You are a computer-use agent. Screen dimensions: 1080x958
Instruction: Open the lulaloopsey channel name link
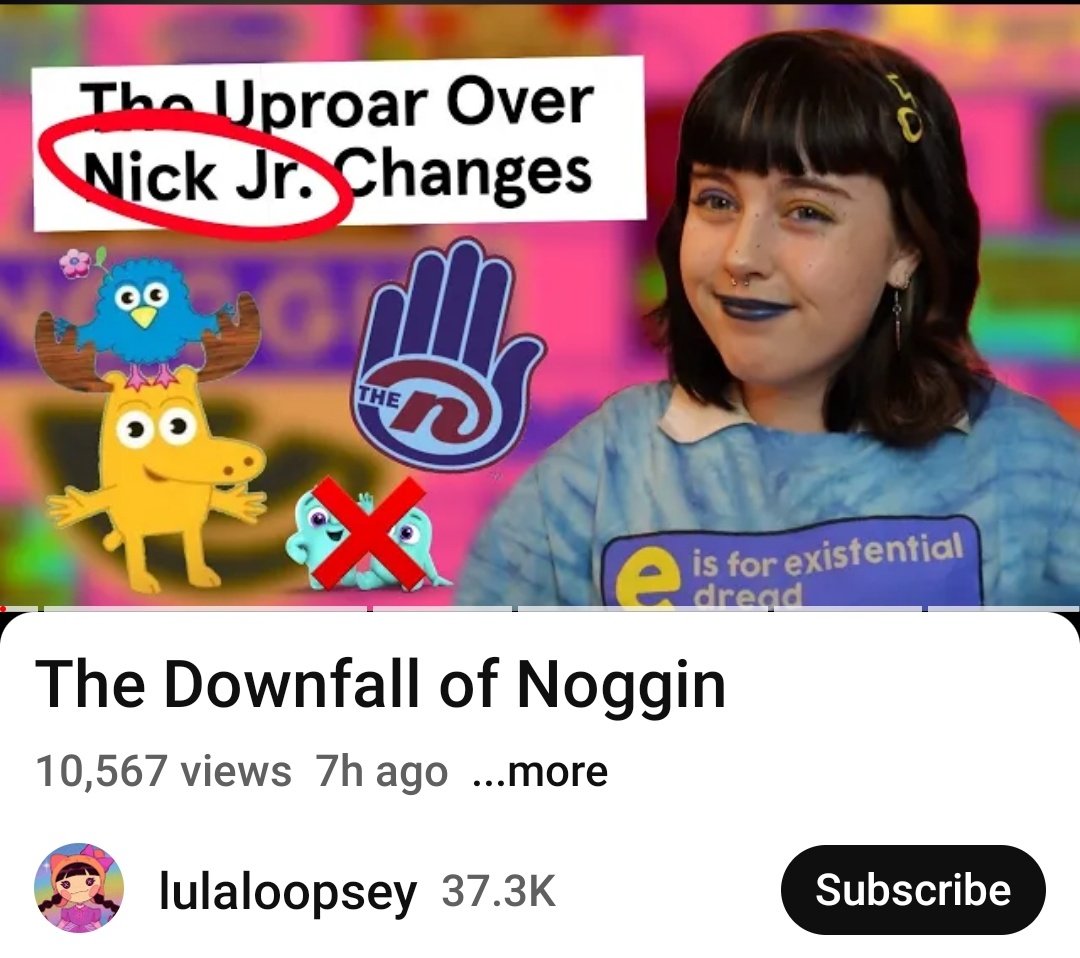coord(288,891)
